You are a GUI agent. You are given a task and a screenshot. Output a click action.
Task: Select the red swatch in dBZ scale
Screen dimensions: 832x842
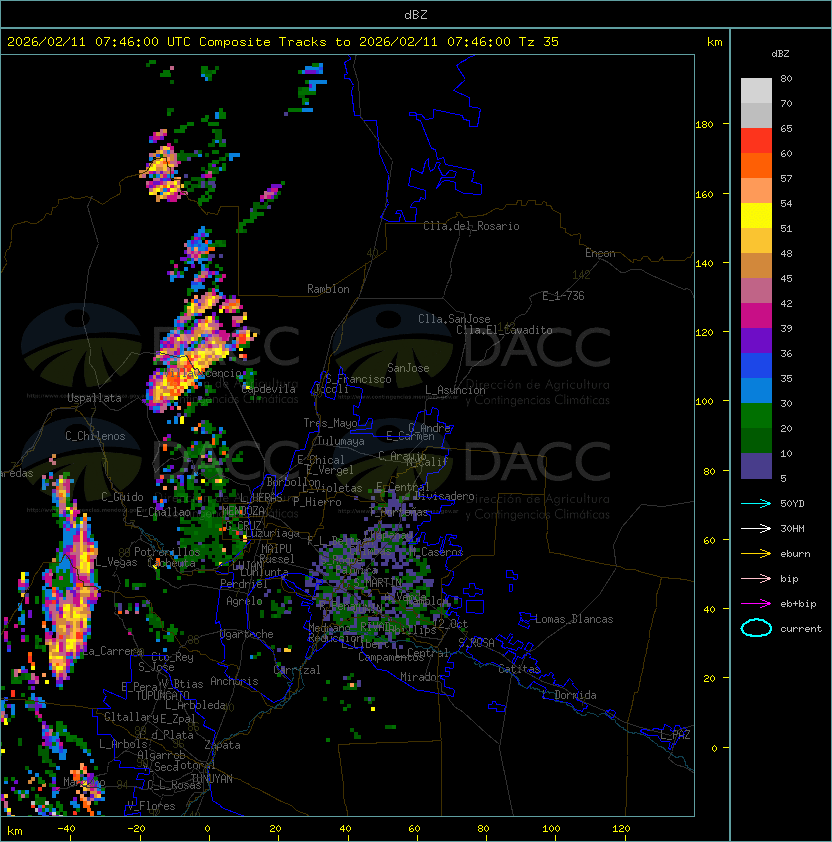point(756,141)
